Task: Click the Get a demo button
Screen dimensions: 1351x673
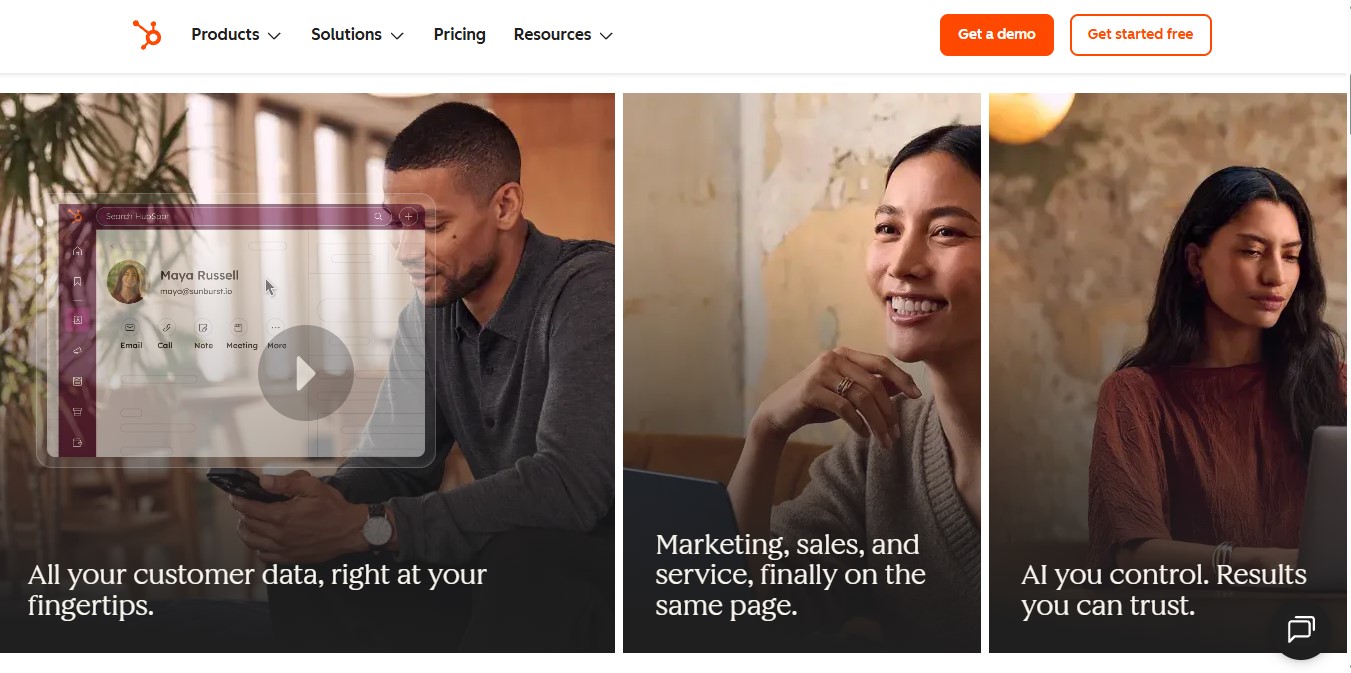Action: tap(997, 35)
